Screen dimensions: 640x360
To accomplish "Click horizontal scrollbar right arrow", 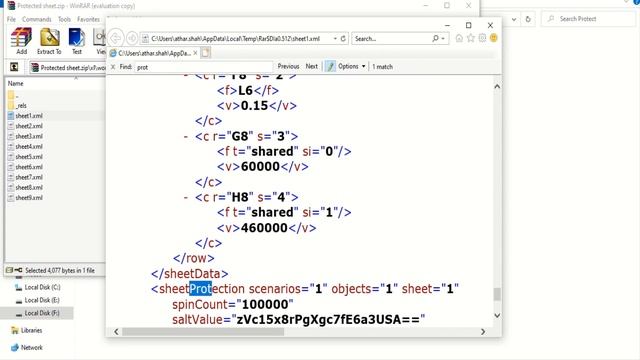I will pos(483,331).
